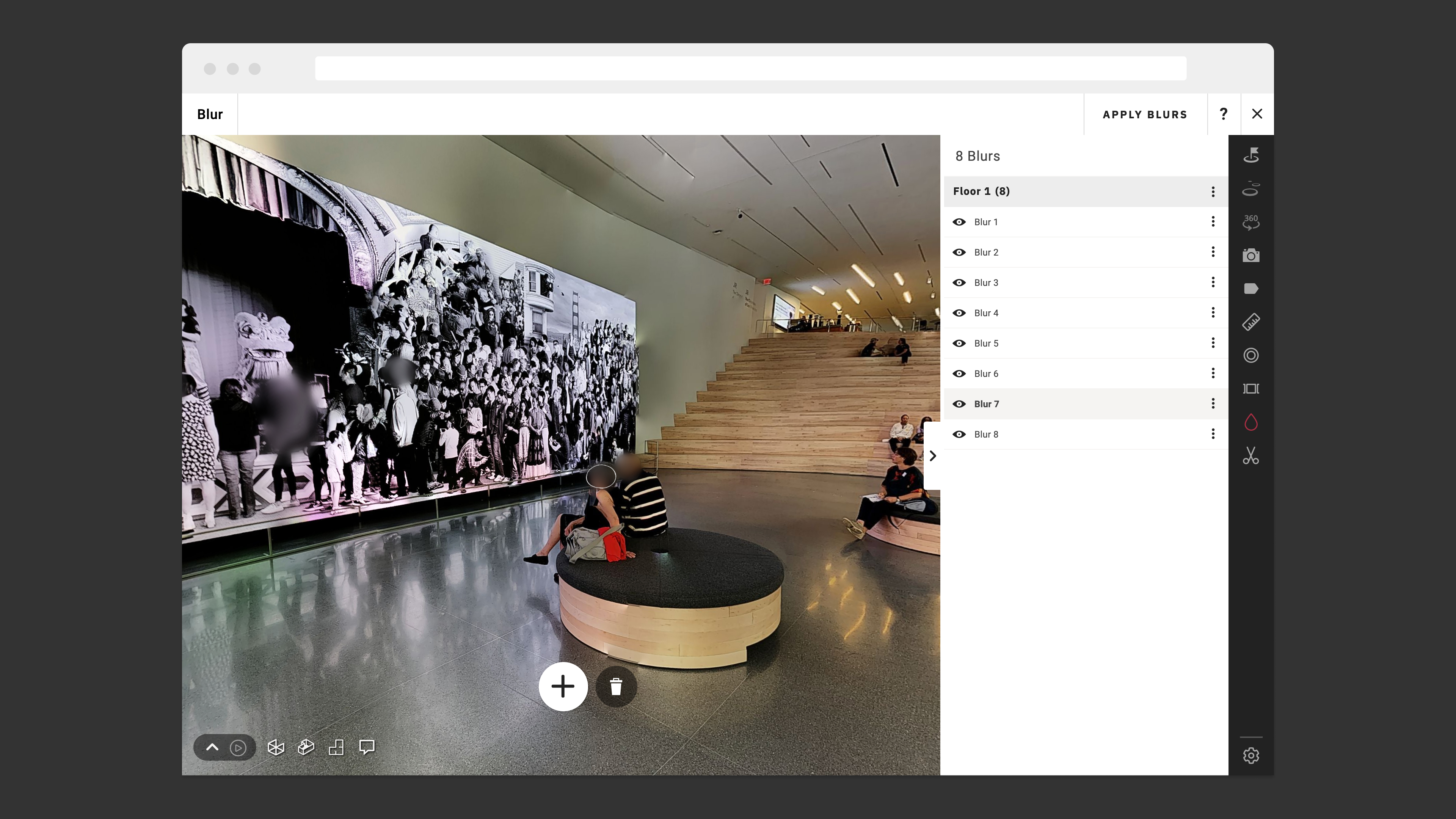Select the measurement ruler tool
Viewport: 1456px width, 819px height.
1251,322
